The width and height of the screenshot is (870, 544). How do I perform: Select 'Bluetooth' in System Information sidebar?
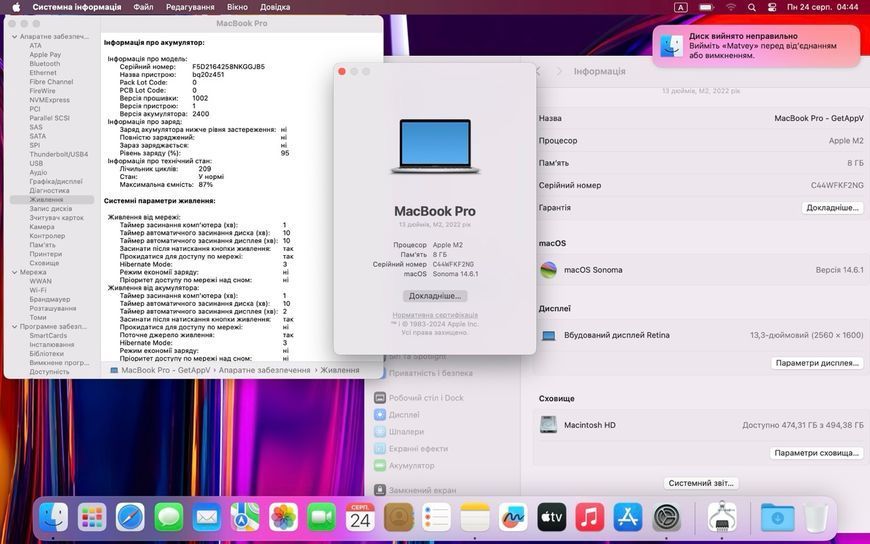click(45, 64)
